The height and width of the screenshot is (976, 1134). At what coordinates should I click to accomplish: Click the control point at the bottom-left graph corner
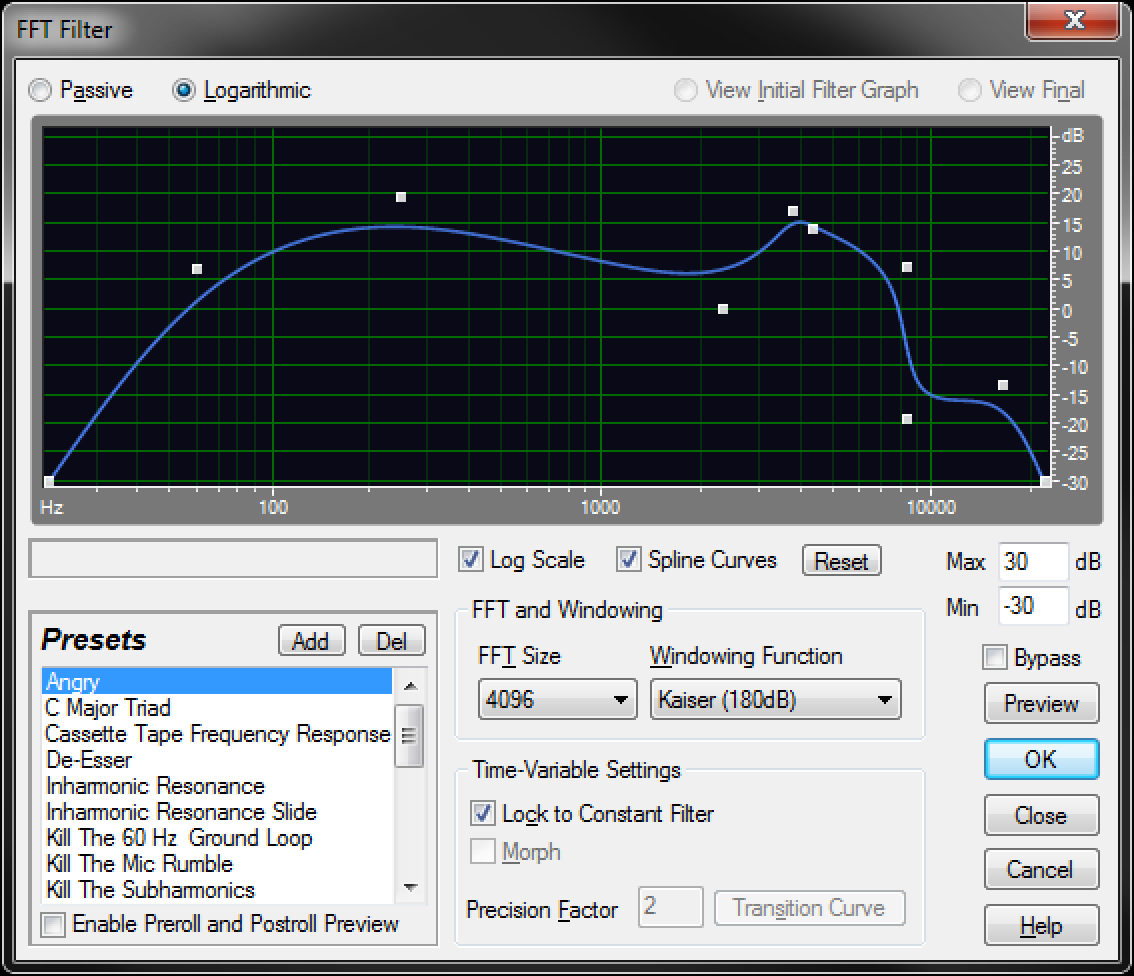coord(49,481)
